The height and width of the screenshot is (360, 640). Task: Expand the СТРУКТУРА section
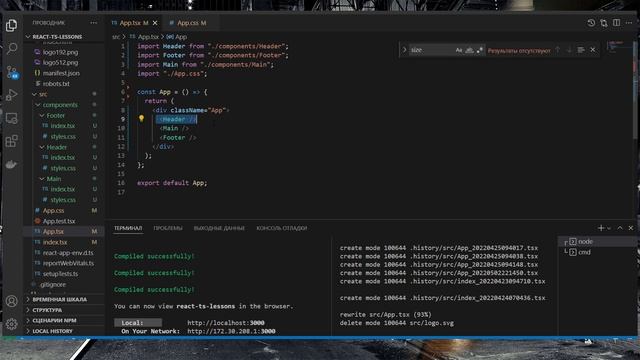click(x=64, y=310)
